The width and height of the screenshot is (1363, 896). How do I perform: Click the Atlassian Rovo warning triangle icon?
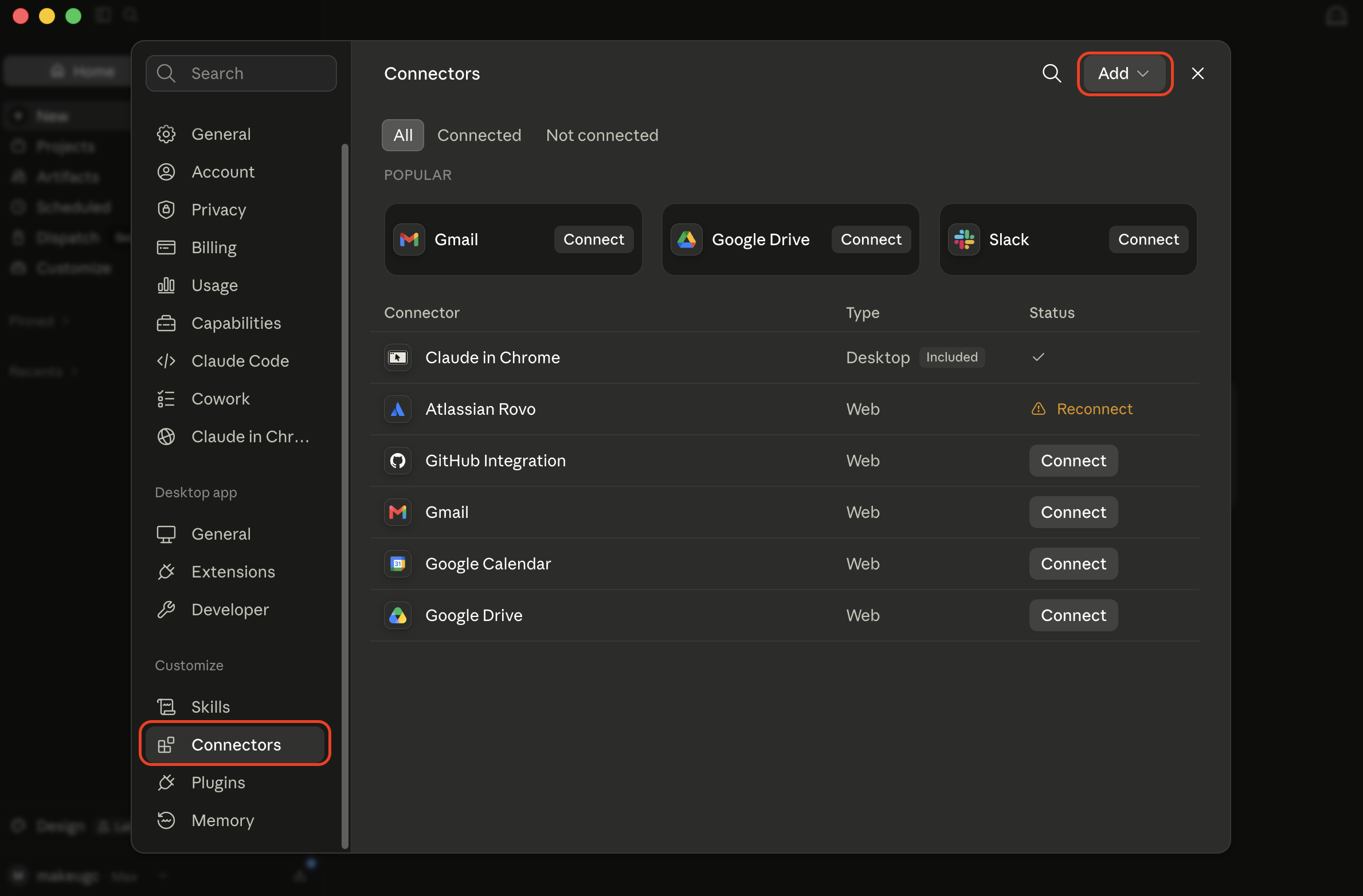point(1039,409)
